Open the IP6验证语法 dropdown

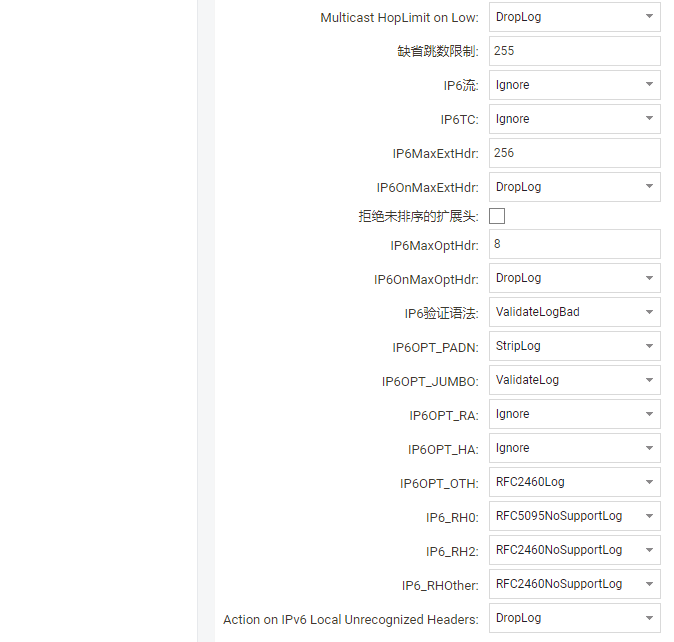pos(574,312)
